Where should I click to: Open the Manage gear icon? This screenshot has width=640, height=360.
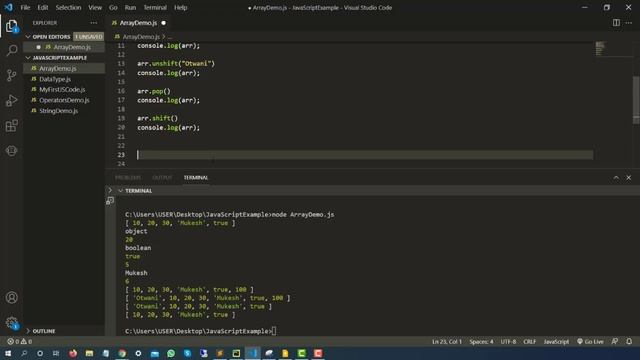pyautogui.click(x=11, y=323)
